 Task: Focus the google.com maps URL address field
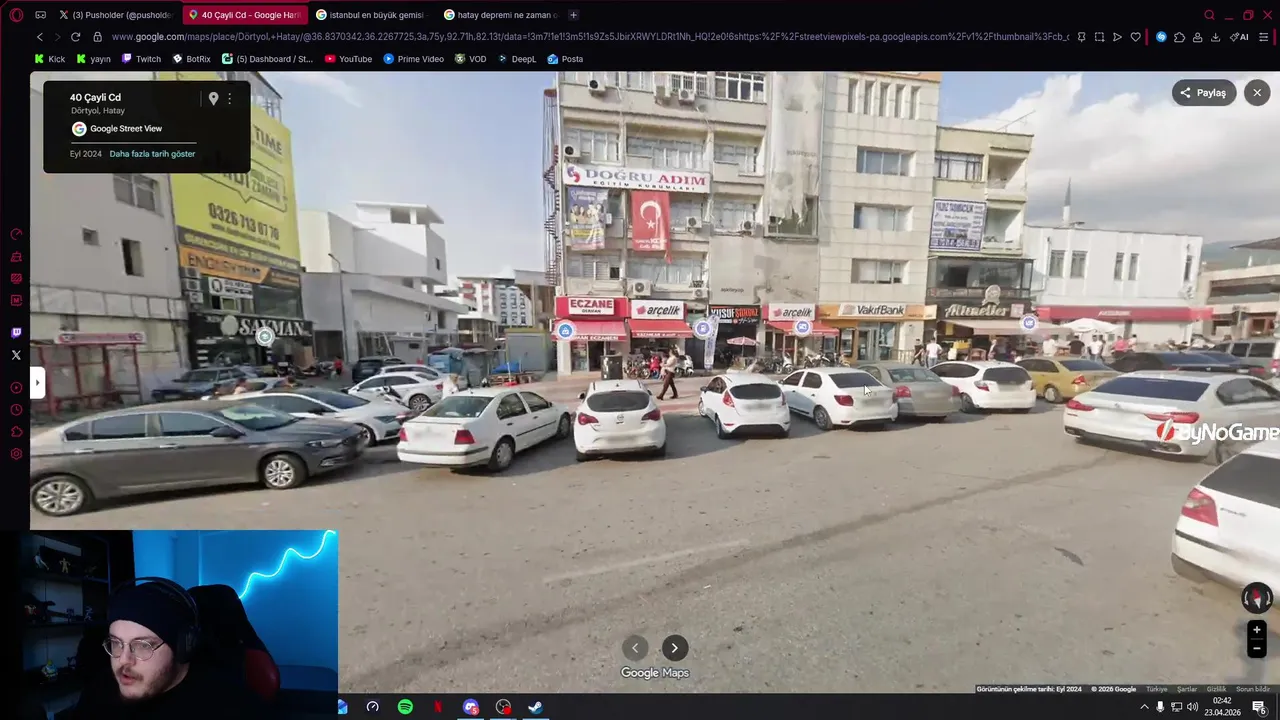coord(590,37)
